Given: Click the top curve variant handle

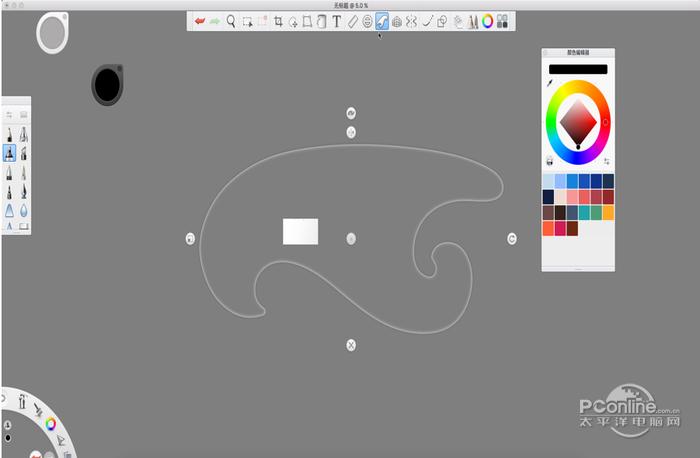Looking at the screenshot, I should point(351,113).
